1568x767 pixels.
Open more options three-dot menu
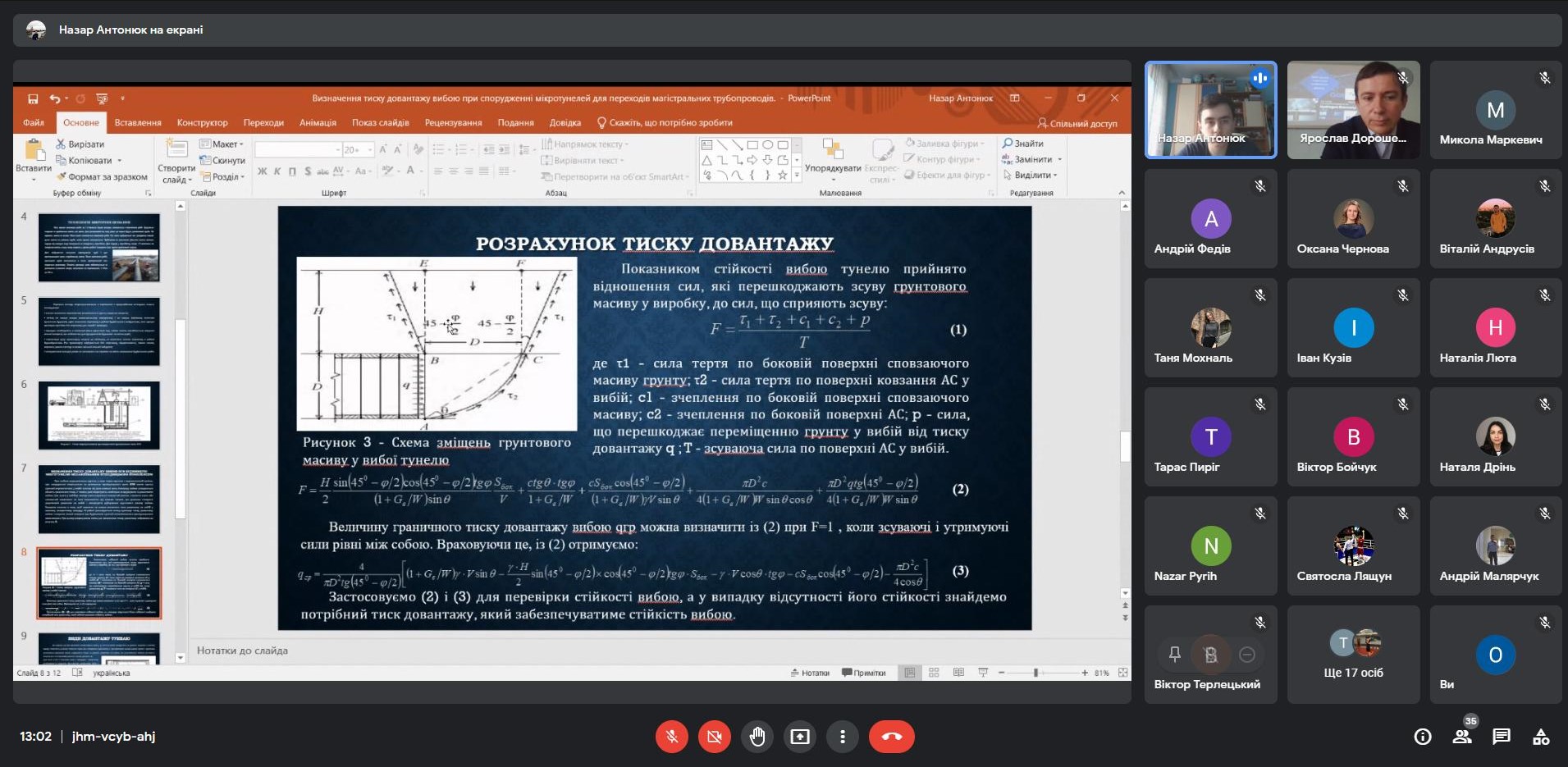(842, 737)
